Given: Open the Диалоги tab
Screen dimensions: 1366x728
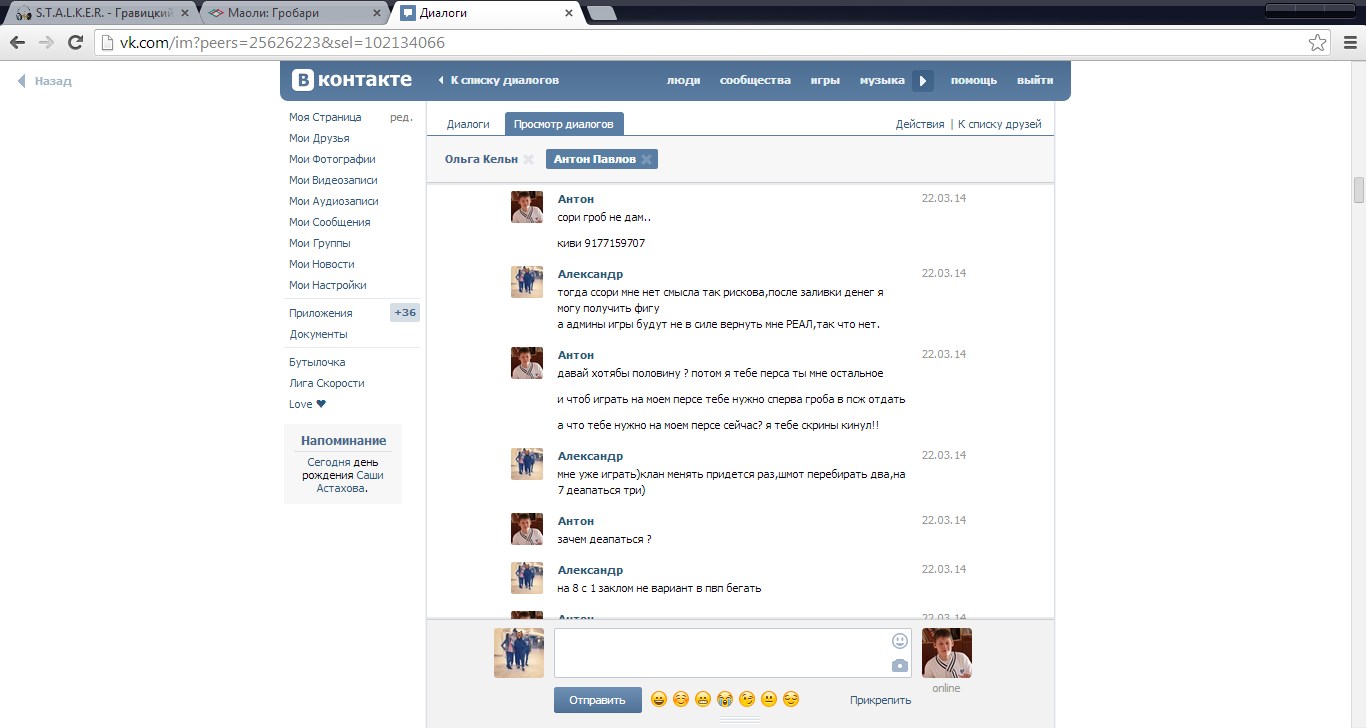Looking at the screenshot, I should [468, 124].
